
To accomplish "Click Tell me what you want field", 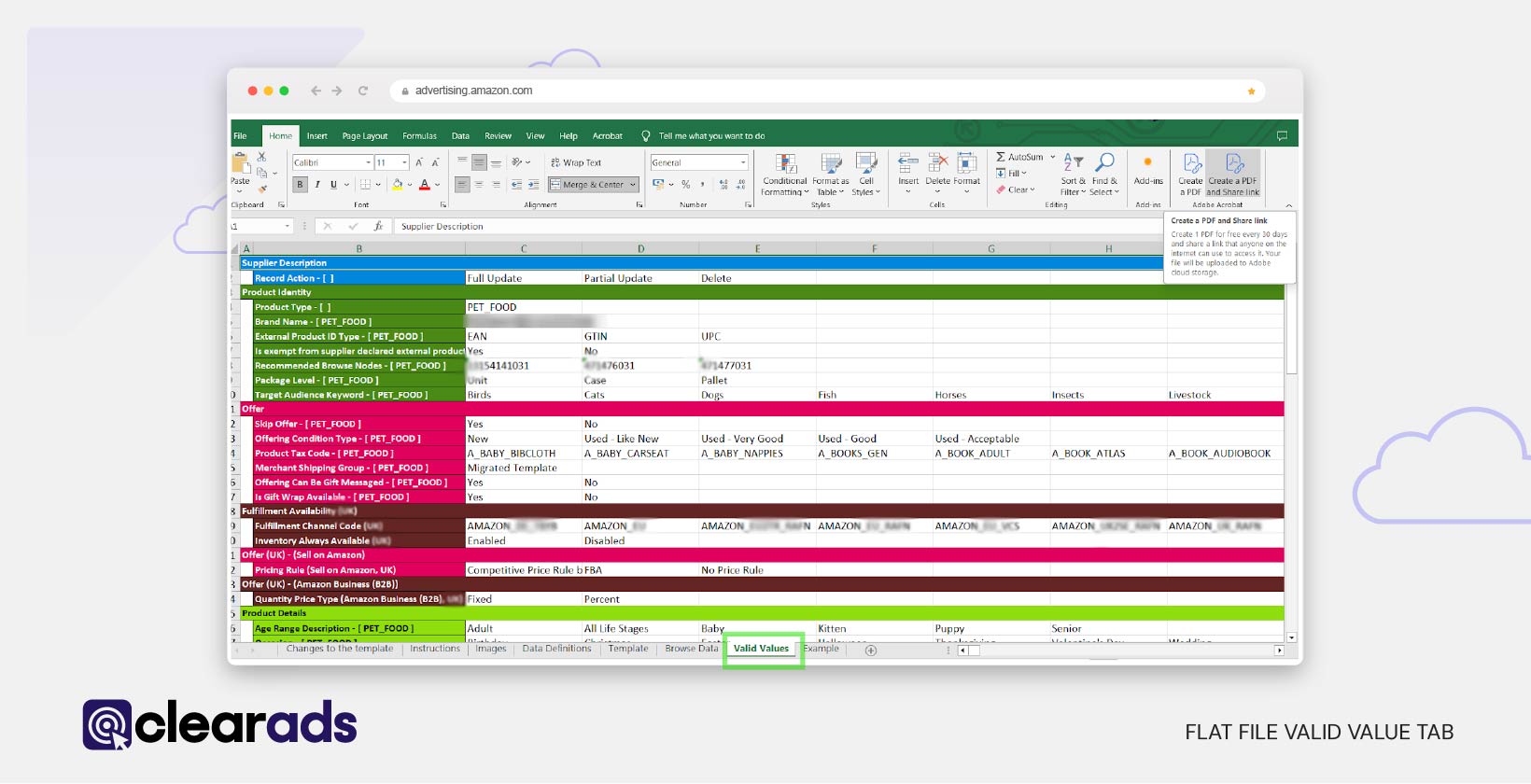I will pos(711,136).
